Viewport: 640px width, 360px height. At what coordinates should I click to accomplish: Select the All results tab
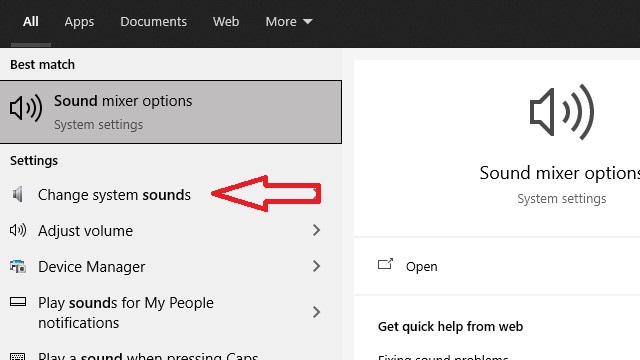(x=31, y=22)
